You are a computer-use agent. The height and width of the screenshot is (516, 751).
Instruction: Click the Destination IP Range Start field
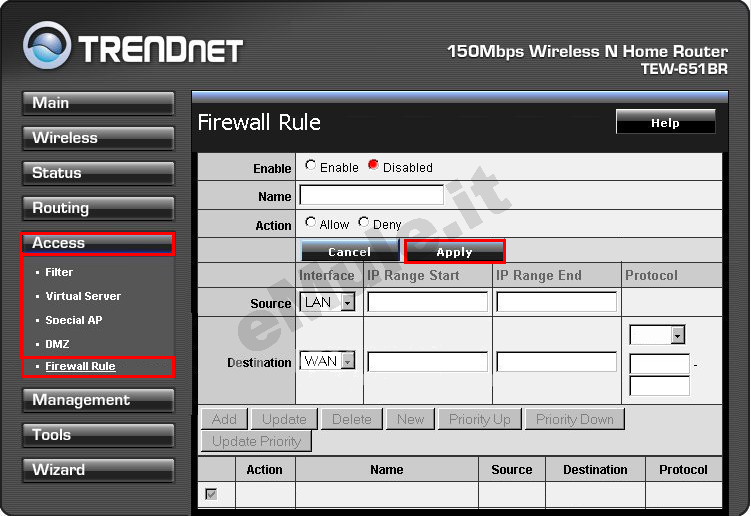click(427, 362)
